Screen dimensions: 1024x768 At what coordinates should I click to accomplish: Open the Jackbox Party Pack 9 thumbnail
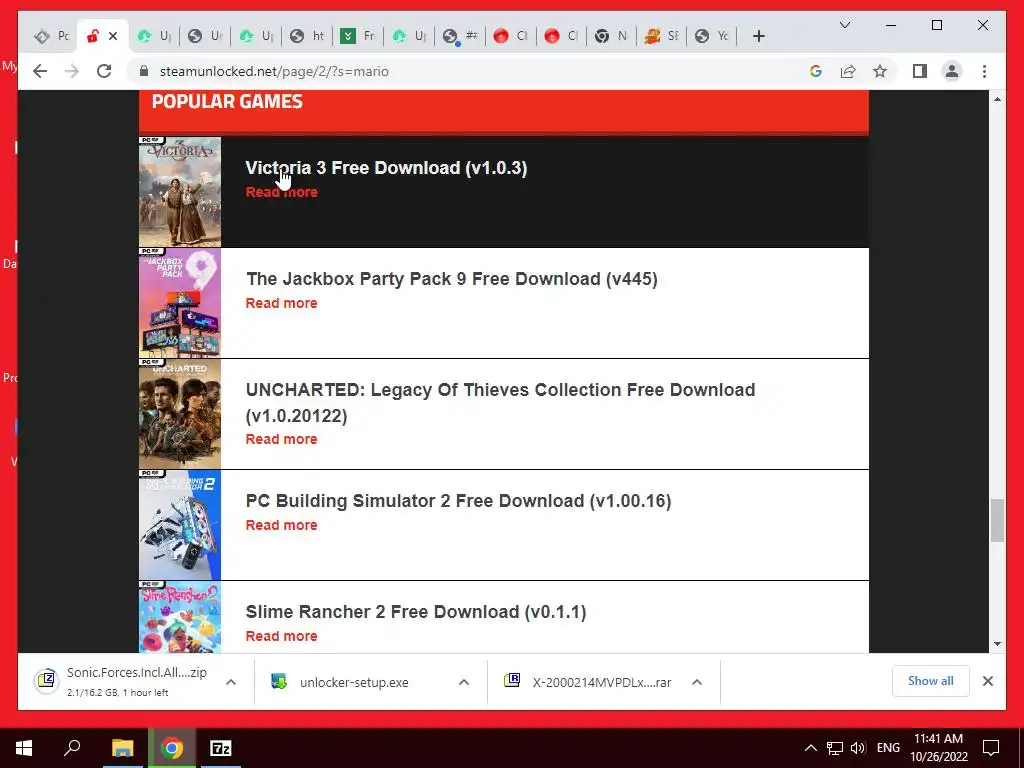[x=180, y=303]
